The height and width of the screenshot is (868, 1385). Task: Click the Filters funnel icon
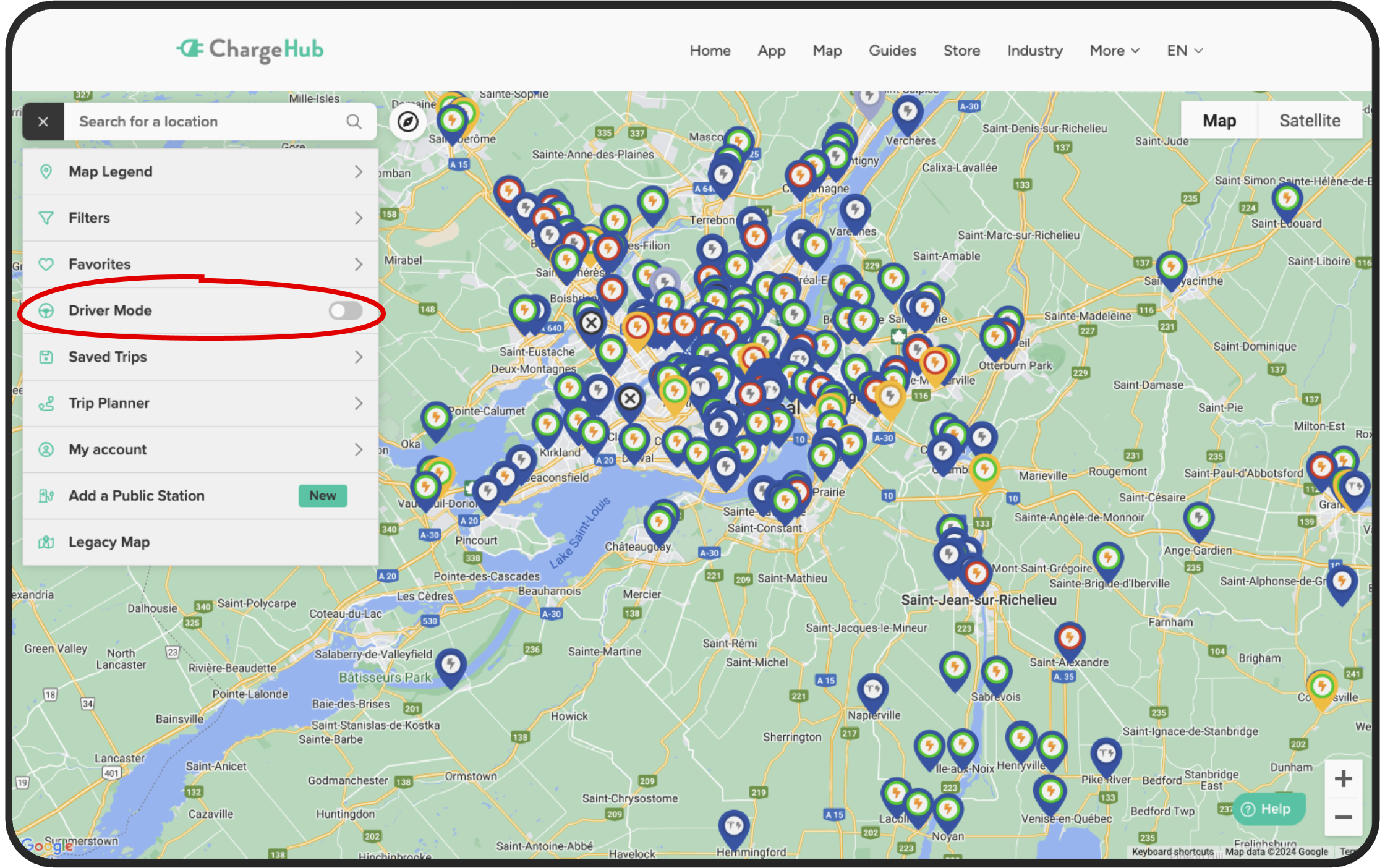tap(46, 218)
